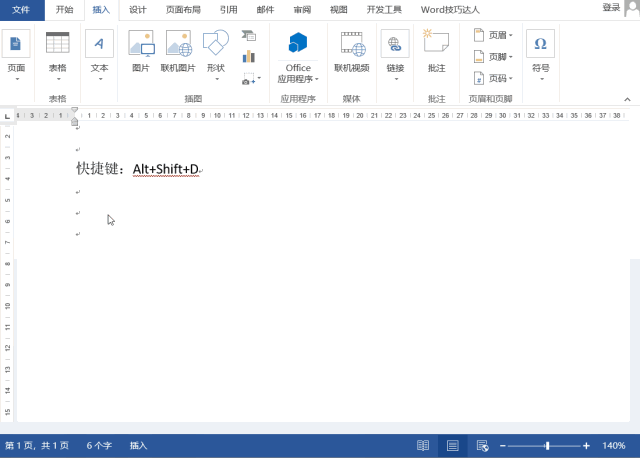640x458 pixels.
Task: Open dropdown arrow under 文本
Action: click(x=100, y=79)
